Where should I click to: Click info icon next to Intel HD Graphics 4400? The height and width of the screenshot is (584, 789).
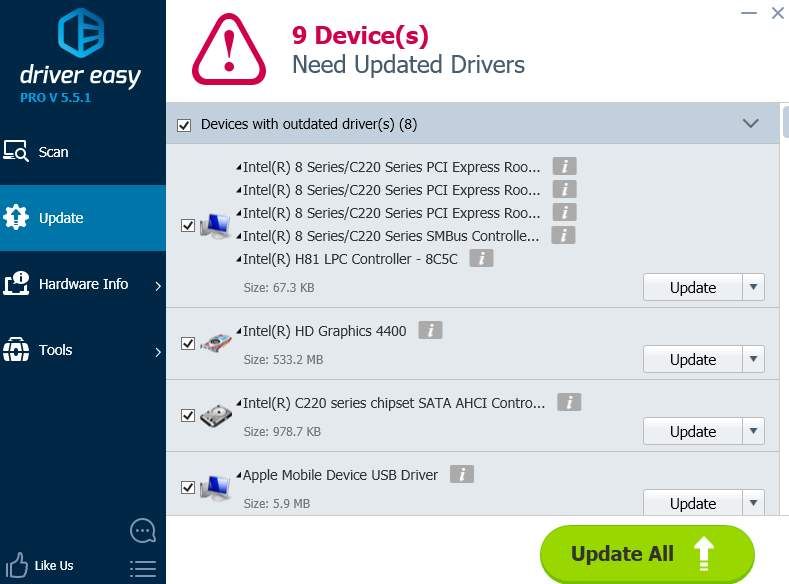430,331
